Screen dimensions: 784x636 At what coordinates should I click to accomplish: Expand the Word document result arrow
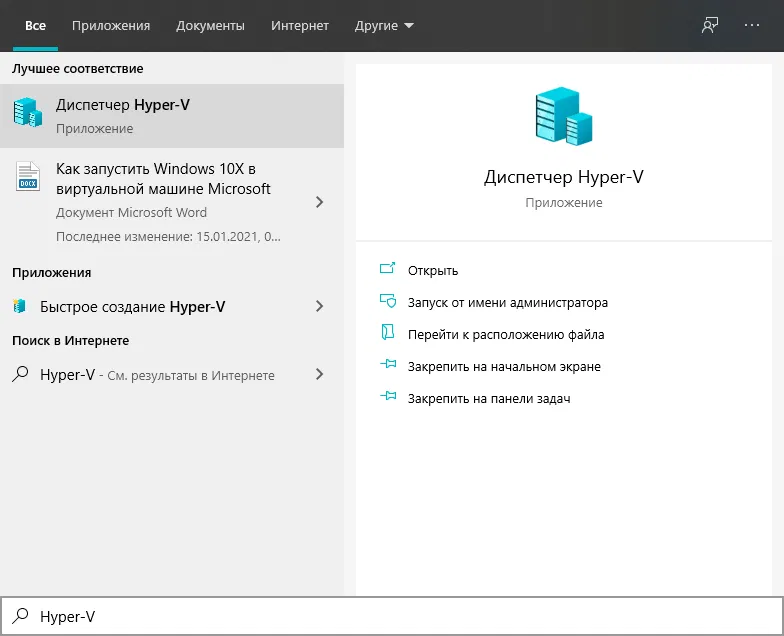(320, 202)
